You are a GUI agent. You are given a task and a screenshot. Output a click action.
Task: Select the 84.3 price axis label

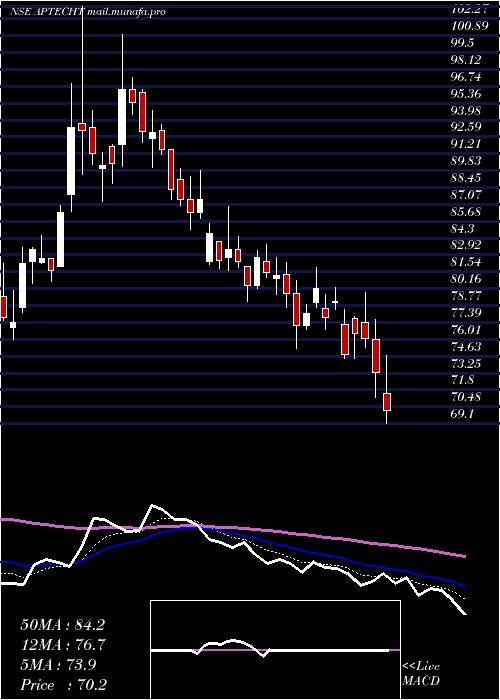pyautogui.click(x=462, y=228)
